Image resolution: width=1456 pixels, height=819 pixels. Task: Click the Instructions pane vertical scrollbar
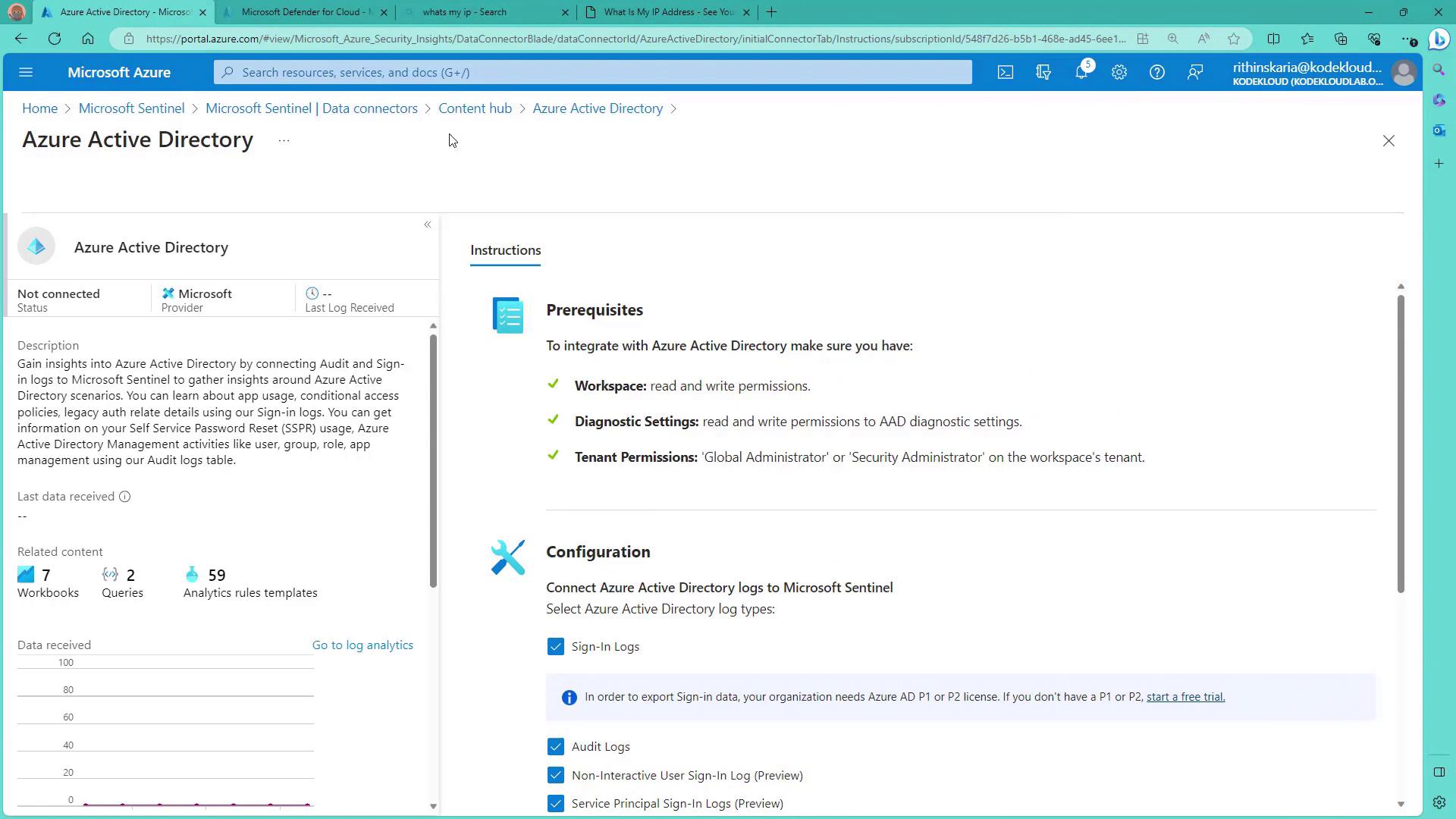click(x=1401, y=444)
